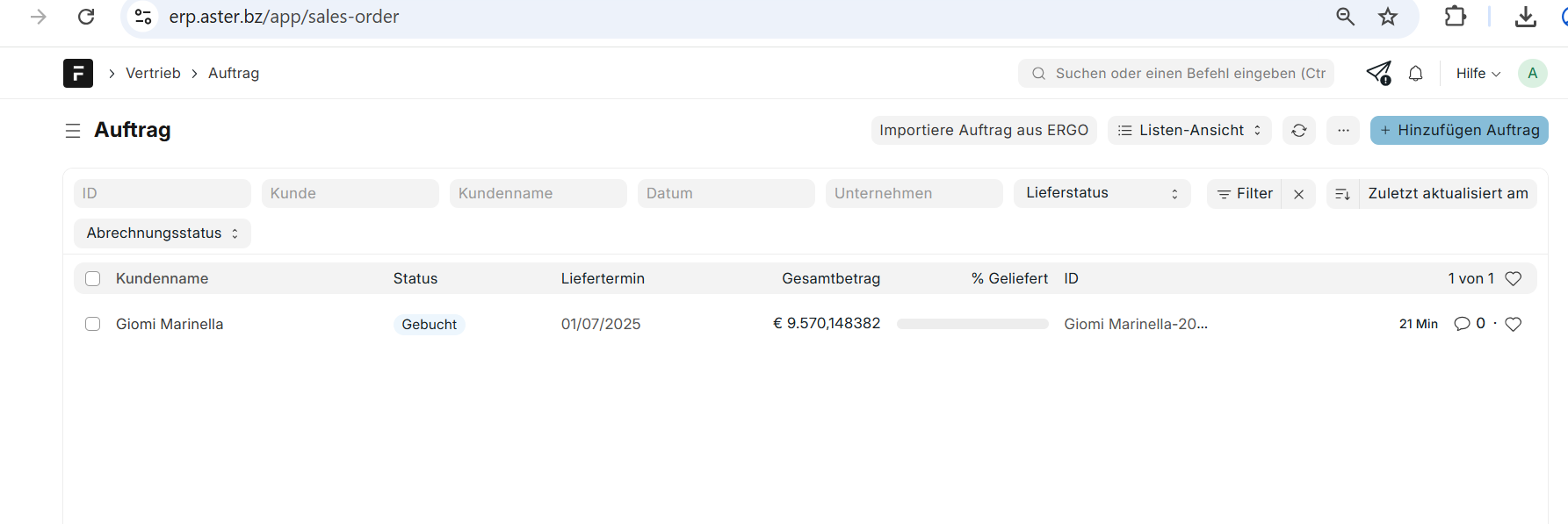This screenshot has height=524, width=1568.
Task: Open the Lieferstatus dropdown
Action: [1102, 193]
